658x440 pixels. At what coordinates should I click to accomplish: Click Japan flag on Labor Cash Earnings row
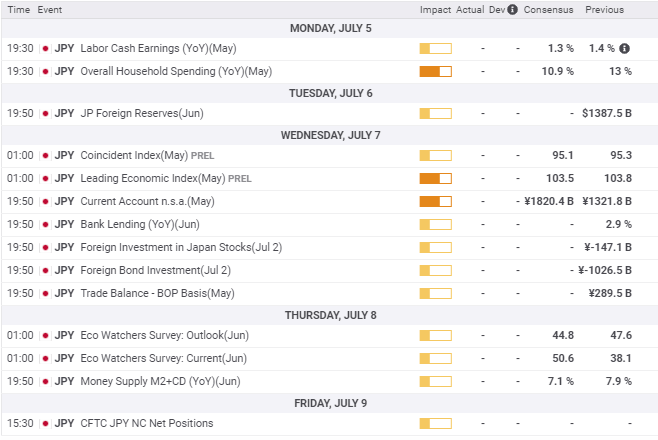(45, 48)
